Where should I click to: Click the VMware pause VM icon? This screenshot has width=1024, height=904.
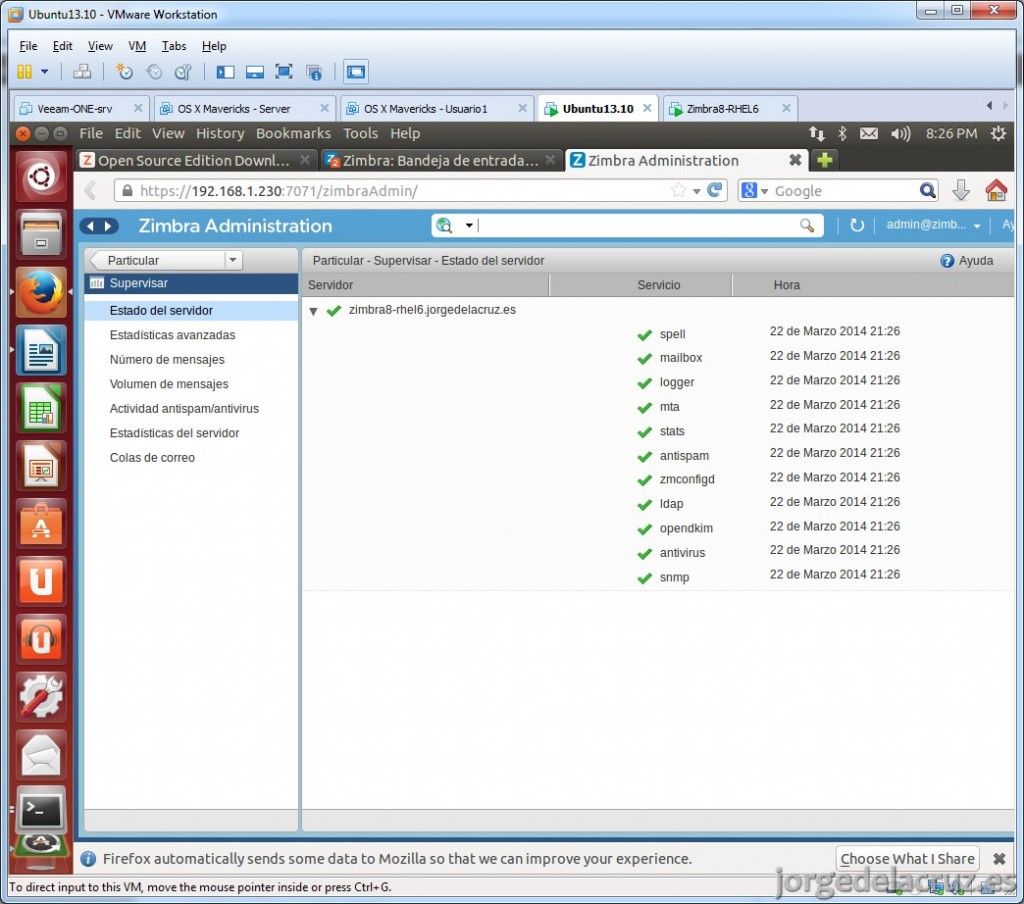[24, 72]
